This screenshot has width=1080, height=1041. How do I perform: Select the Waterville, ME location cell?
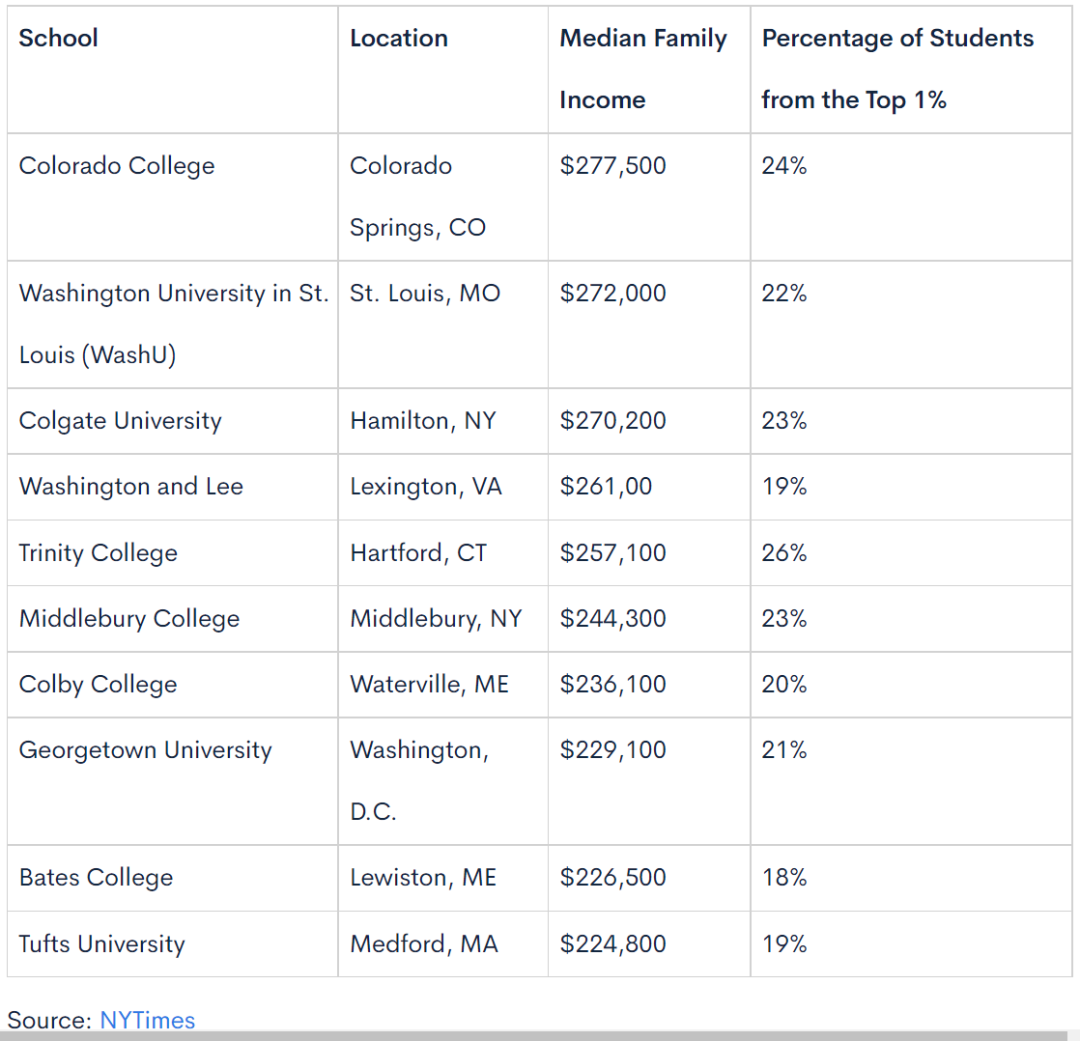click(x=429, y=684)
